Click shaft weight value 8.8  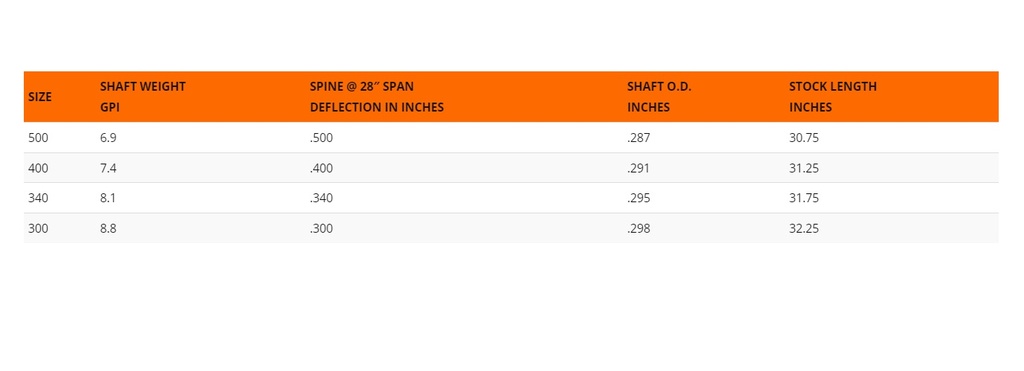[x=108, y=229]
